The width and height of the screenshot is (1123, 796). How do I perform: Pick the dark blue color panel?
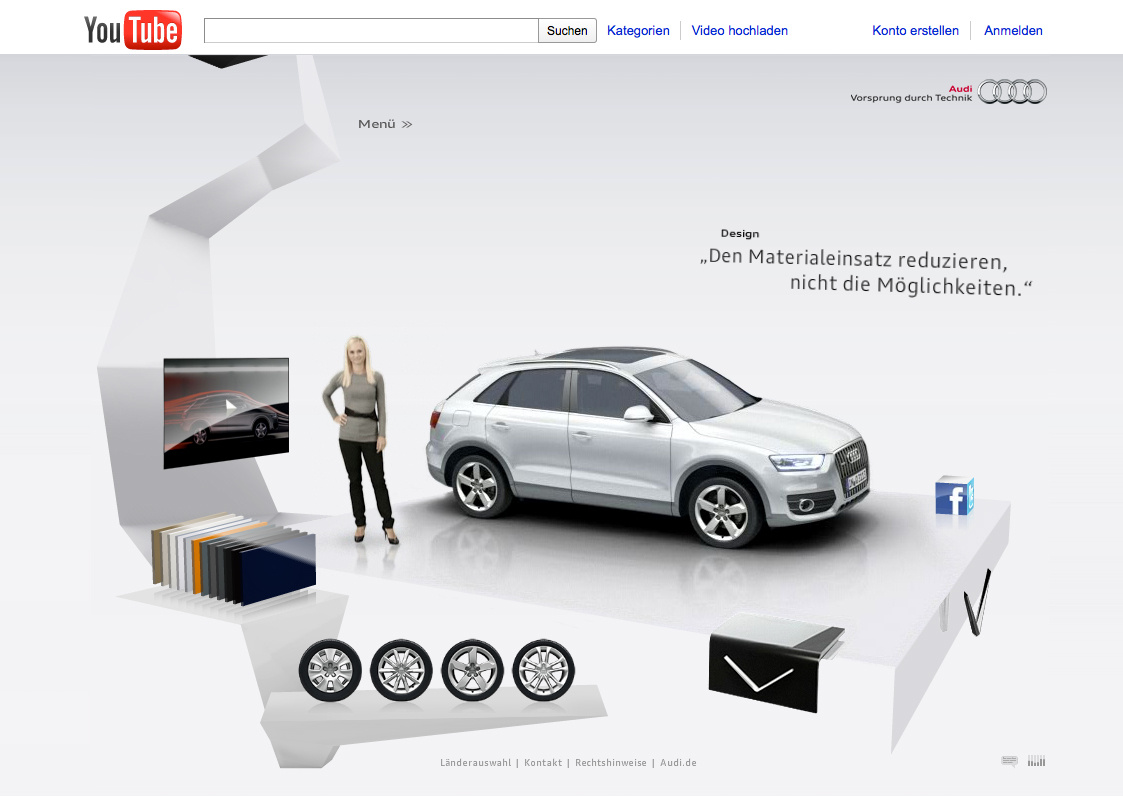279,569
